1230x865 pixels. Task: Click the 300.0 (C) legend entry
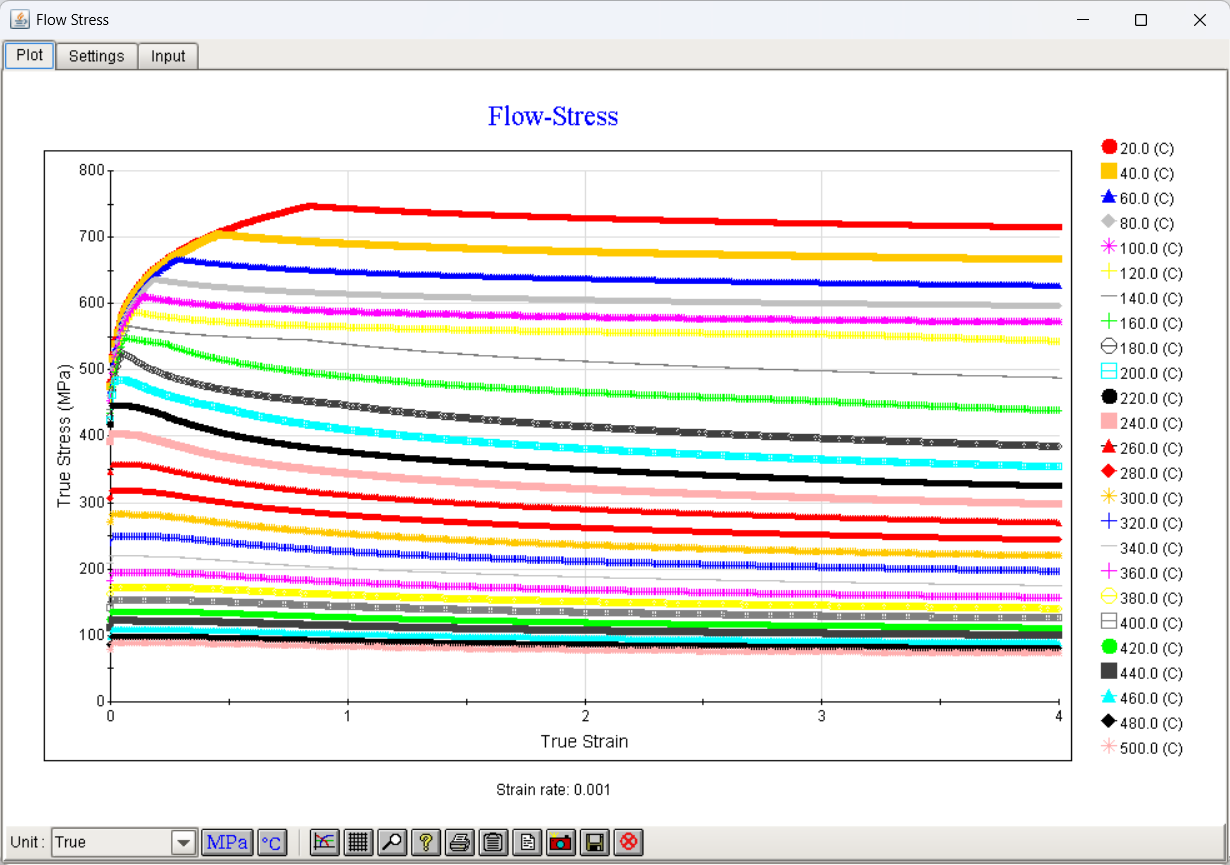(x=1142, y=498)
